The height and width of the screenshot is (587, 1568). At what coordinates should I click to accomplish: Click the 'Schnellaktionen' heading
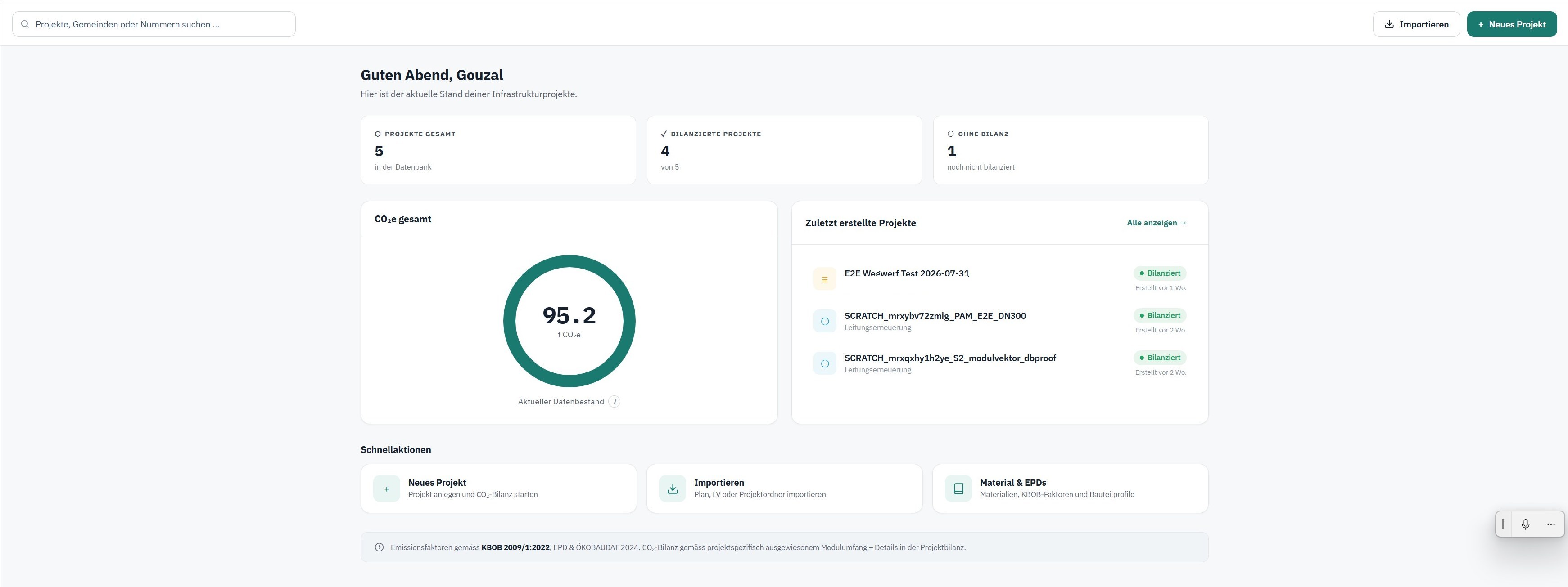click(x=396, y=449)
